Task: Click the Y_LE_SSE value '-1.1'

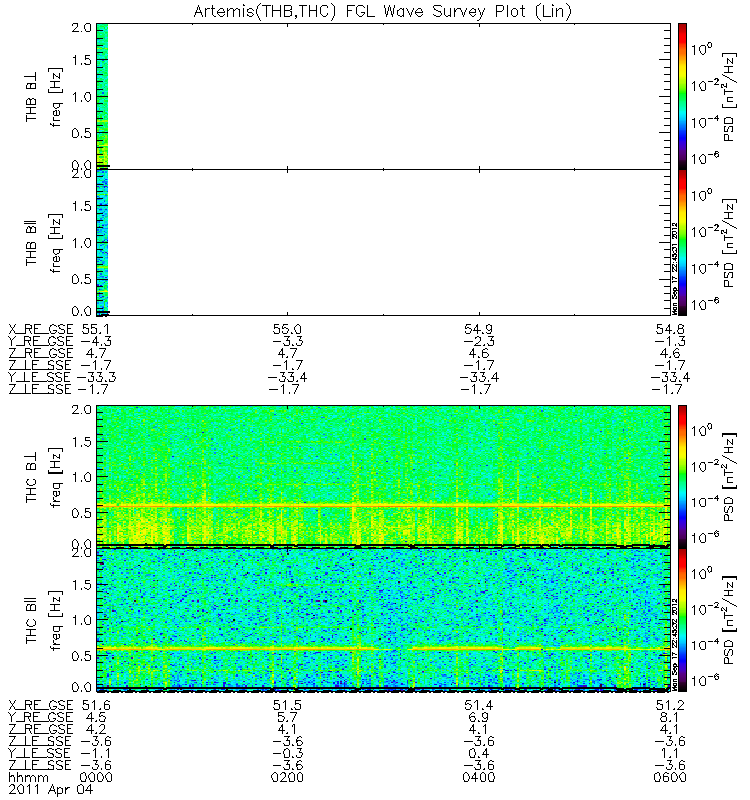Action: pos(96,754)
